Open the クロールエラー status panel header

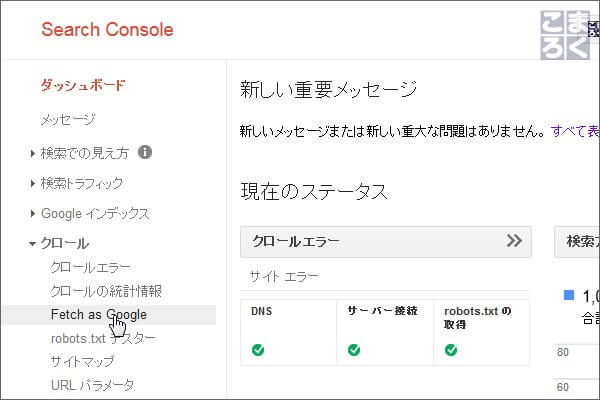pos(386,242)
